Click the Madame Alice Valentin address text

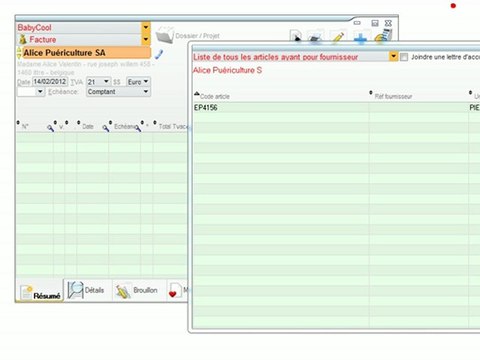tap(85, 68)
